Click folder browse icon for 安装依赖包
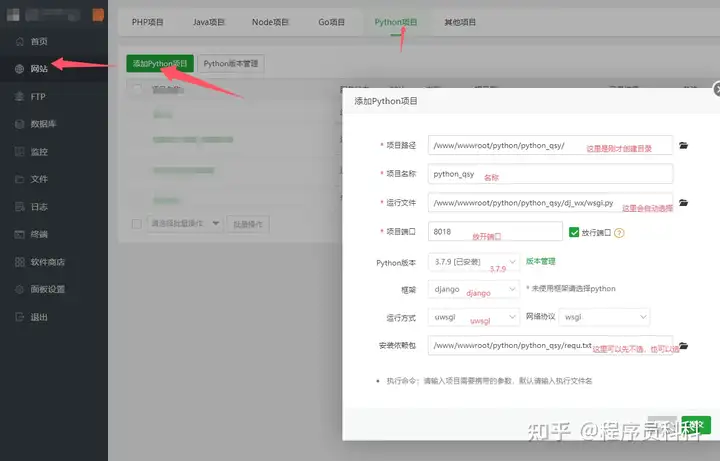This screenshot has height=461, width=720. tap(683, 345)
